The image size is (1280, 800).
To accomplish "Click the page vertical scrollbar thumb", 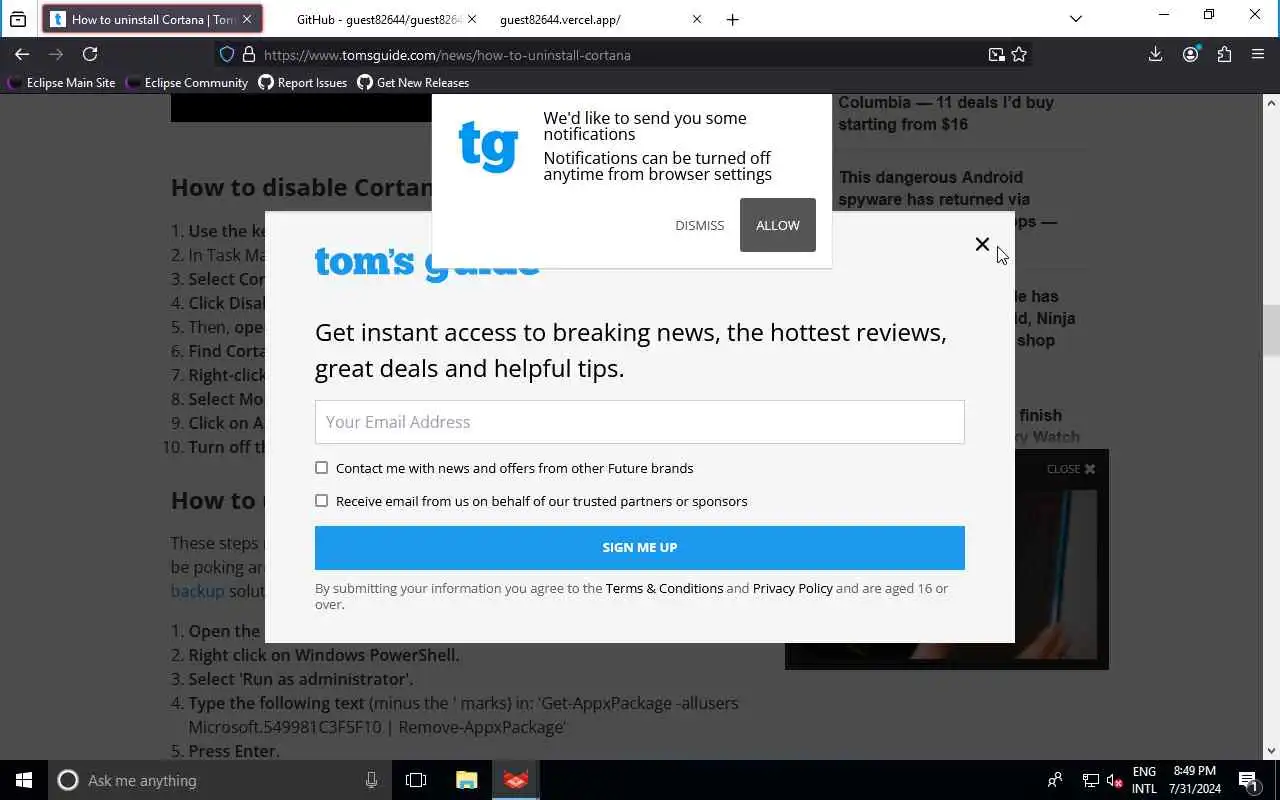I will pos(1271,330).
